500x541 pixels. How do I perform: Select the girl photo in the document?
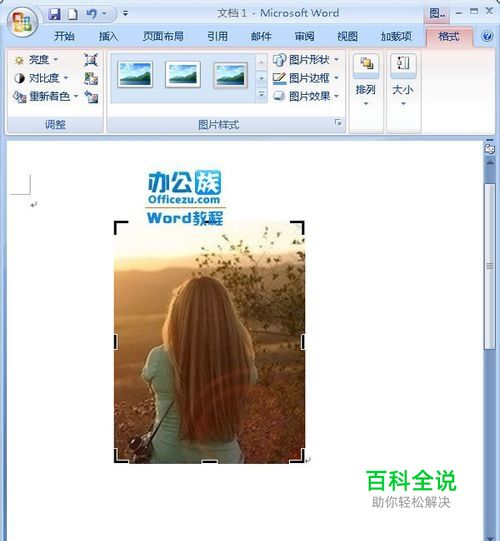click(209, 342)
